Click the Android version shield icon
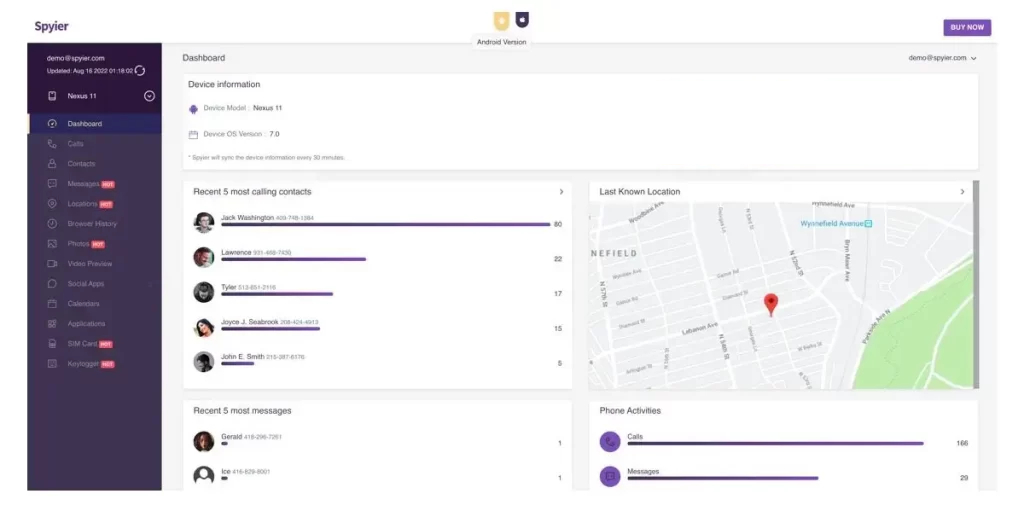The width and height of the screenshot is (1024, 511). [501, 20]
